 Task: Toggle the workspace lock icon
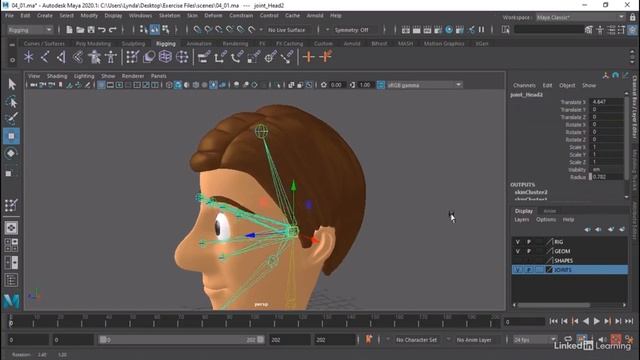click(x=633, y=17)
